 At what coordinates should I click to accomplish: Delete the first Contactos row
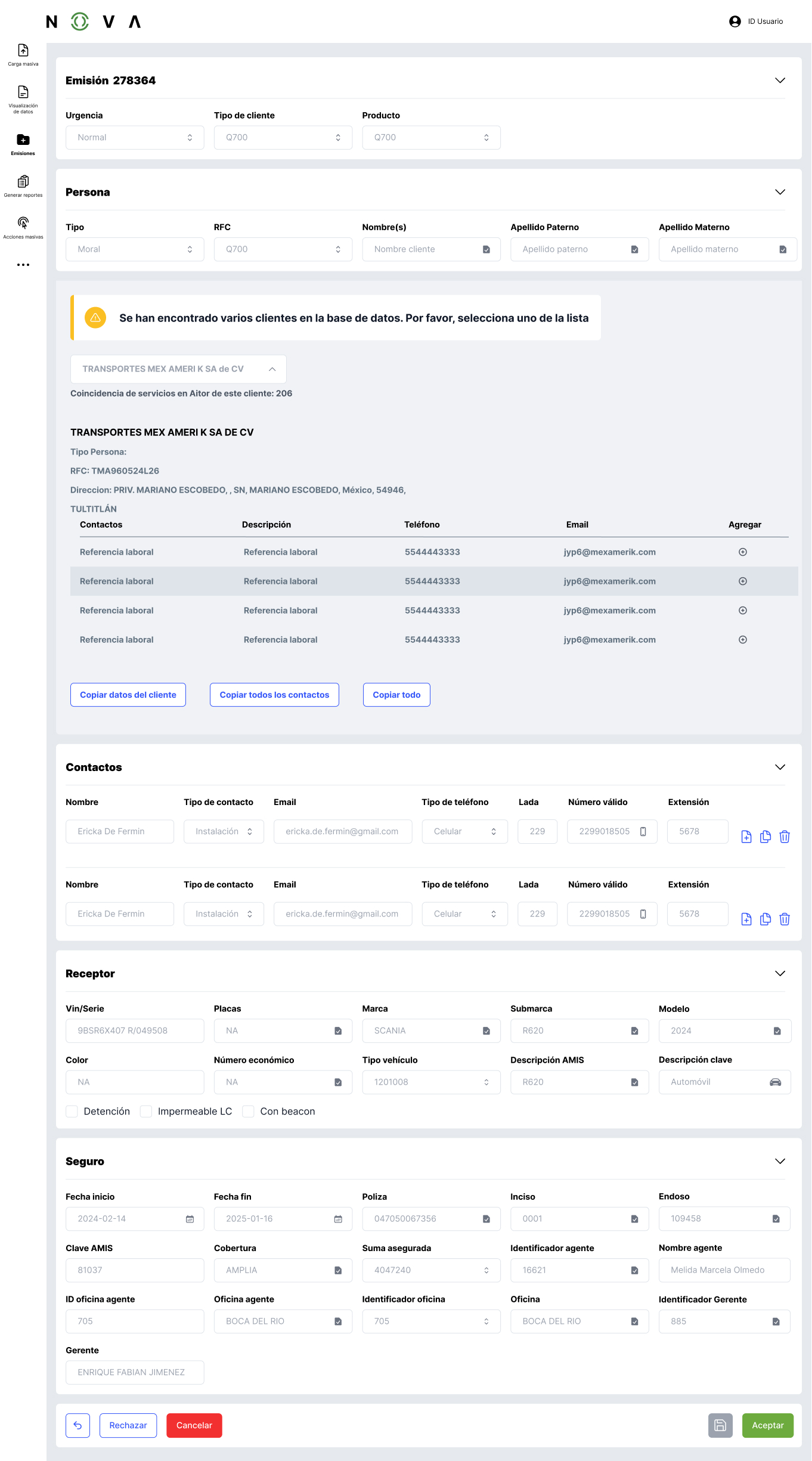[785, 837]
